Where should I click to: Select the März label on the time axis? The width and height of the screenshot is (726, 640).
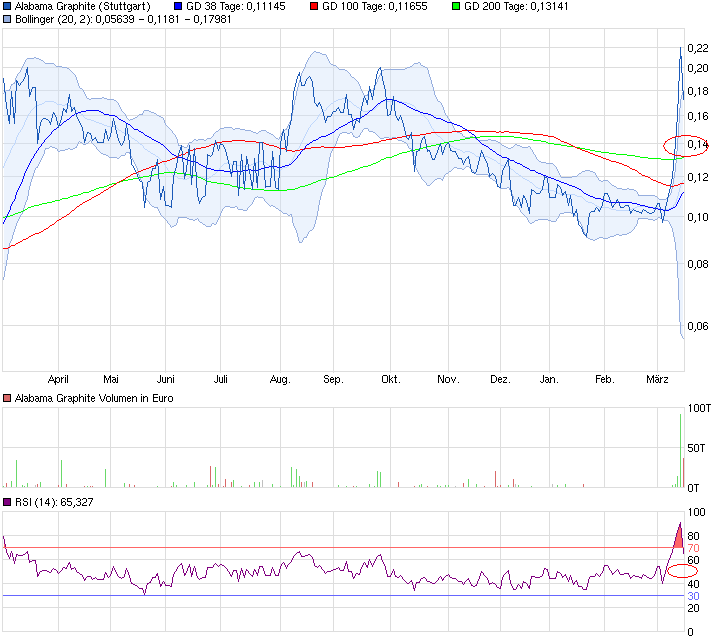(x=657, y=380)
